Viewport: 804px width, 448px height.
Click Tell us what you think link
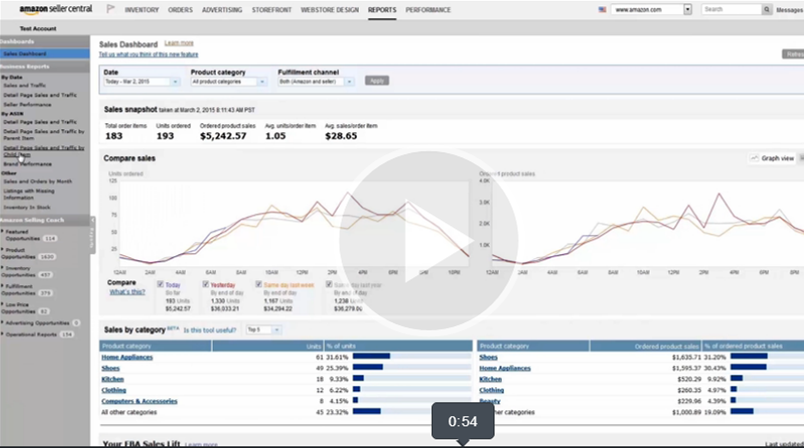pos(148,54)
